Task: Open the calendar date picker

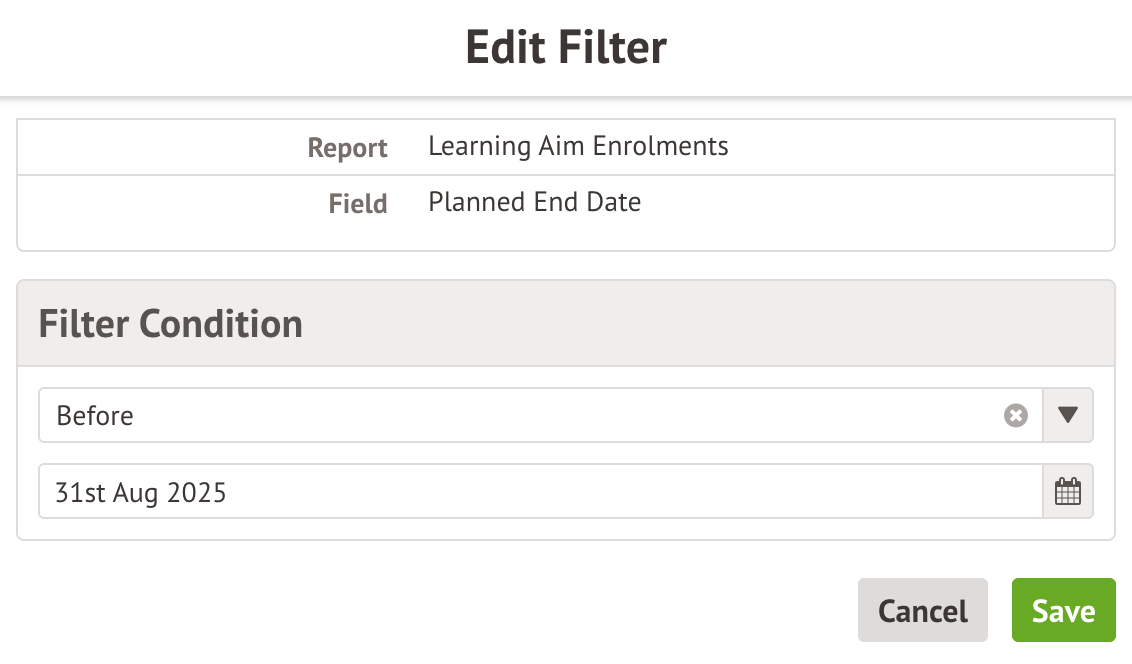Action: pos(1068,492)
